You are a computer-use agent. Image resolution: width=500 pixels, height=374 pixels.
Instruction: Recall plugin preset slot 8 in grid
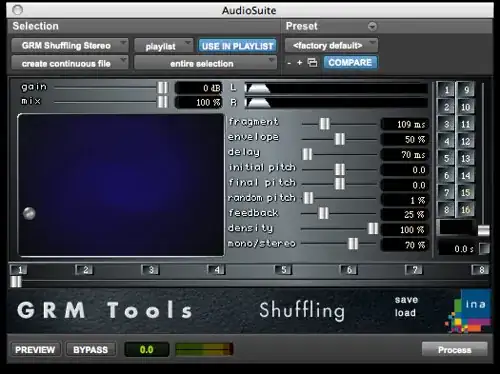[x=446, y=210]
